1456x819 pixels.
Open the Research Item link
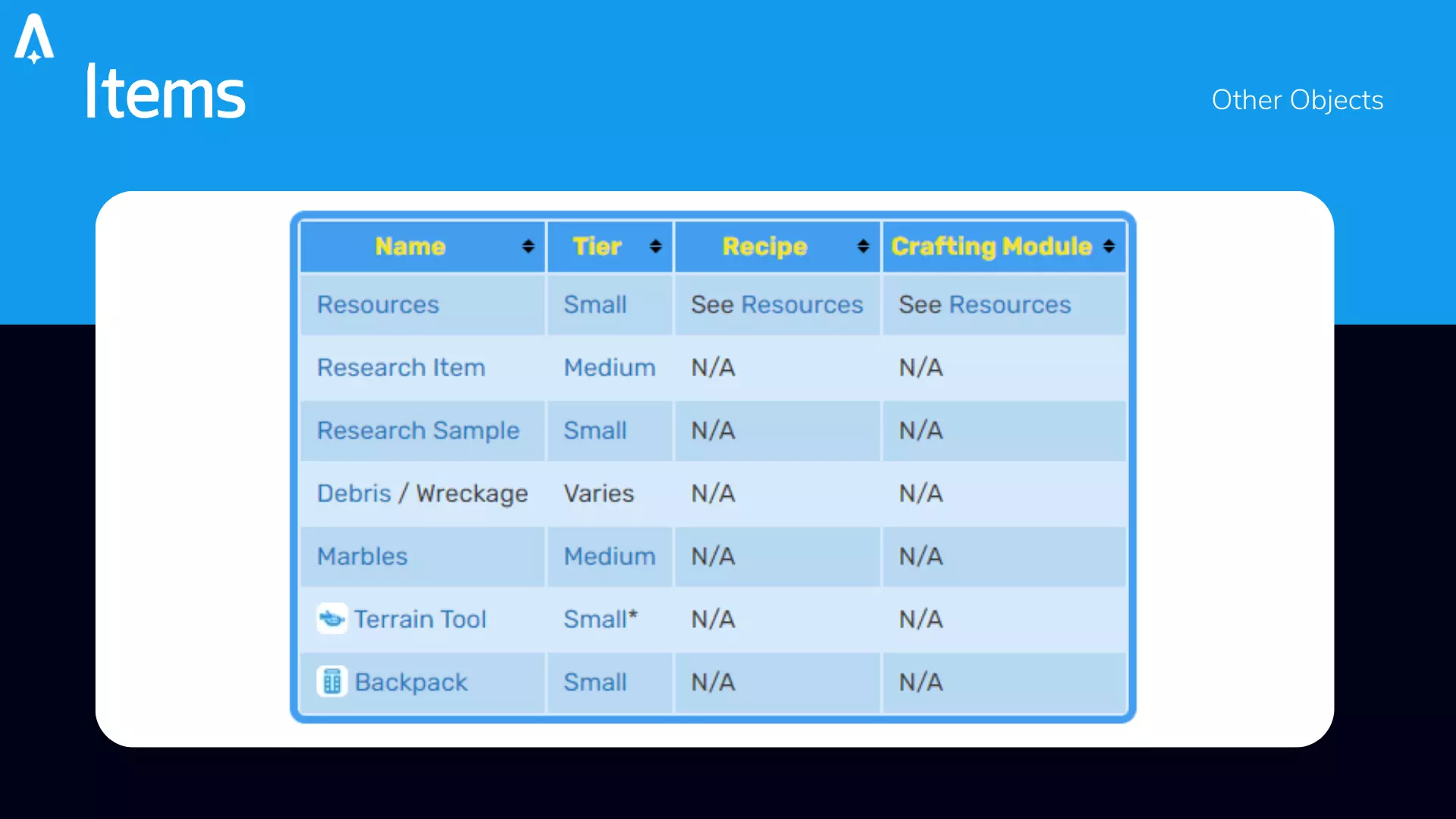pyautogui.click(x=400, y=368)
